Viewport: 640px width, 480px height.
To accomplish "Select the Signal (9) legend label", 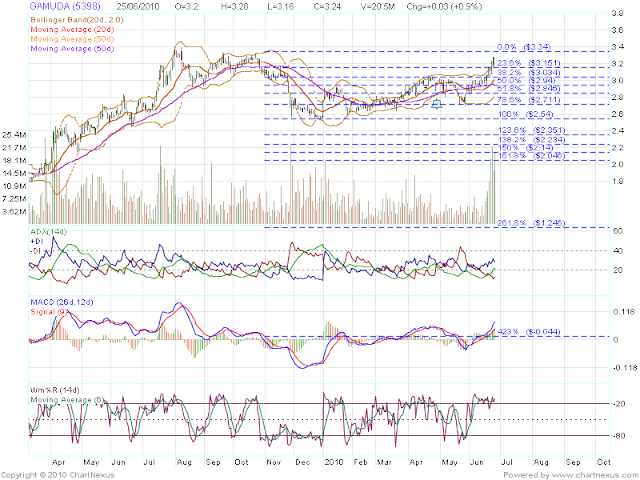I will [49, 311].
